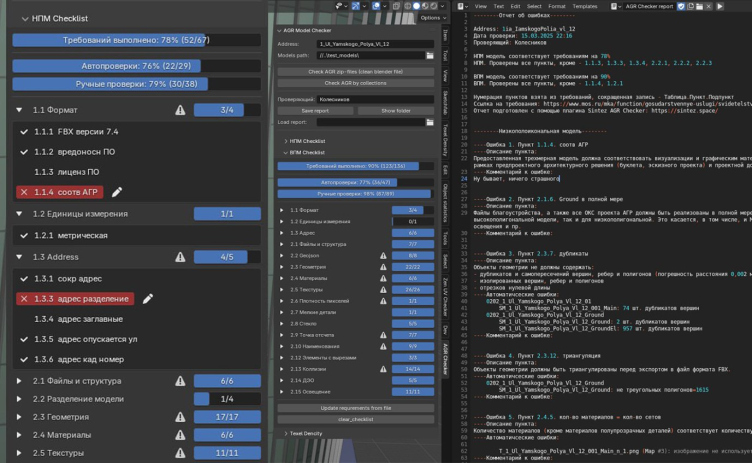The width and height of the screenshot is (752, 463).
Task: Click the Address input field
Action: (x=377, y=44)
